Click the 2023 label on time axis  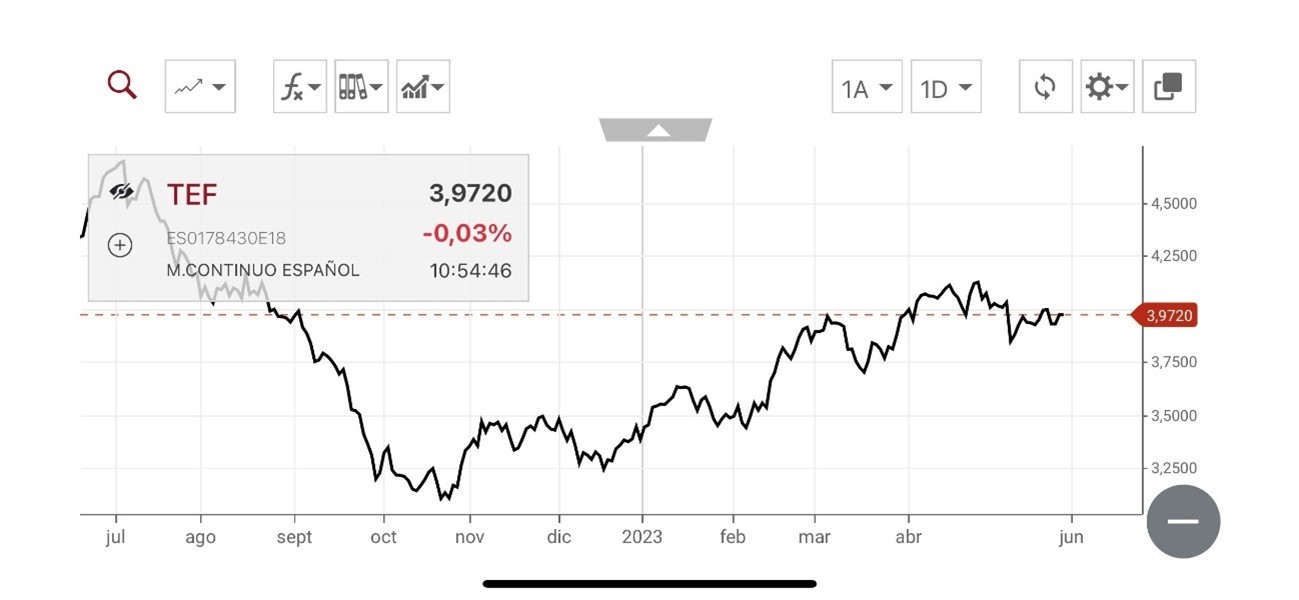(x=642, y=537)
